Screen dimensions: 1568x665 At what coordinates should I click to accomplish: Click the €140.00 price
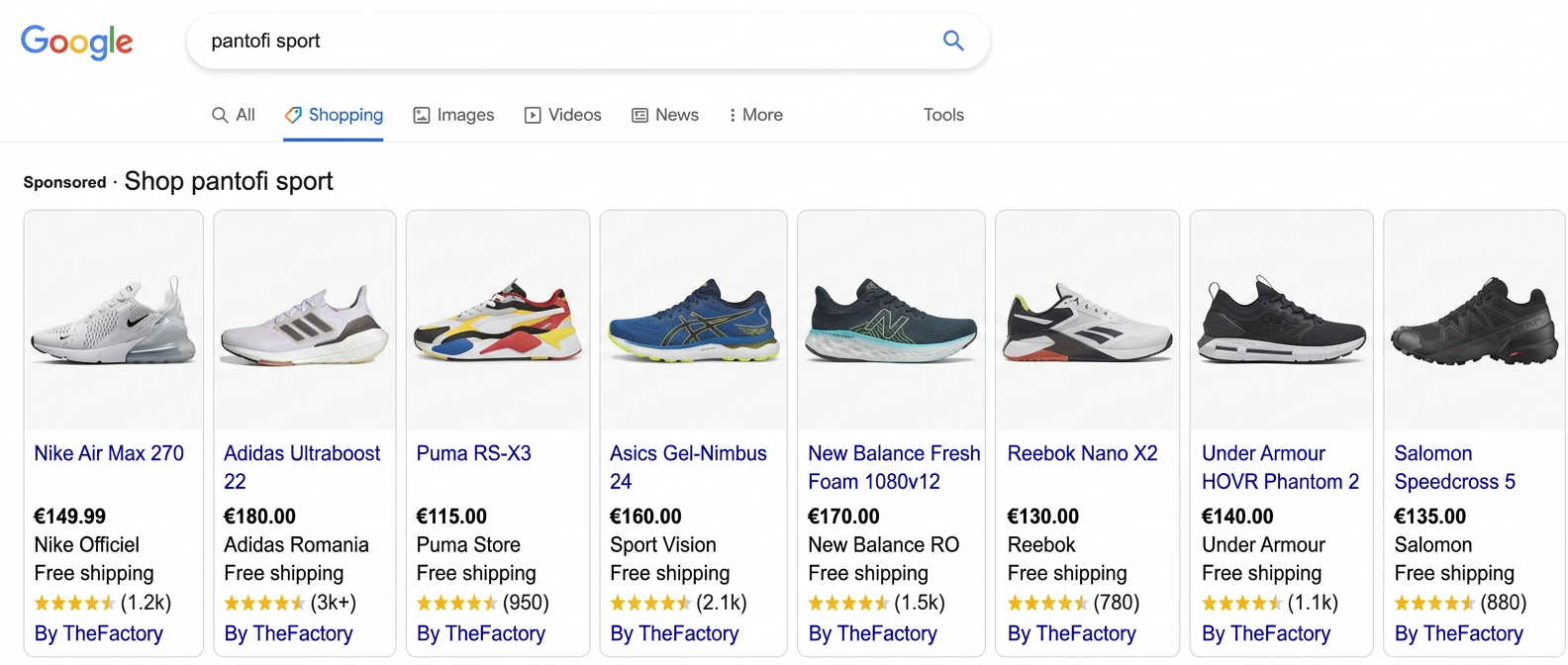1237,517
